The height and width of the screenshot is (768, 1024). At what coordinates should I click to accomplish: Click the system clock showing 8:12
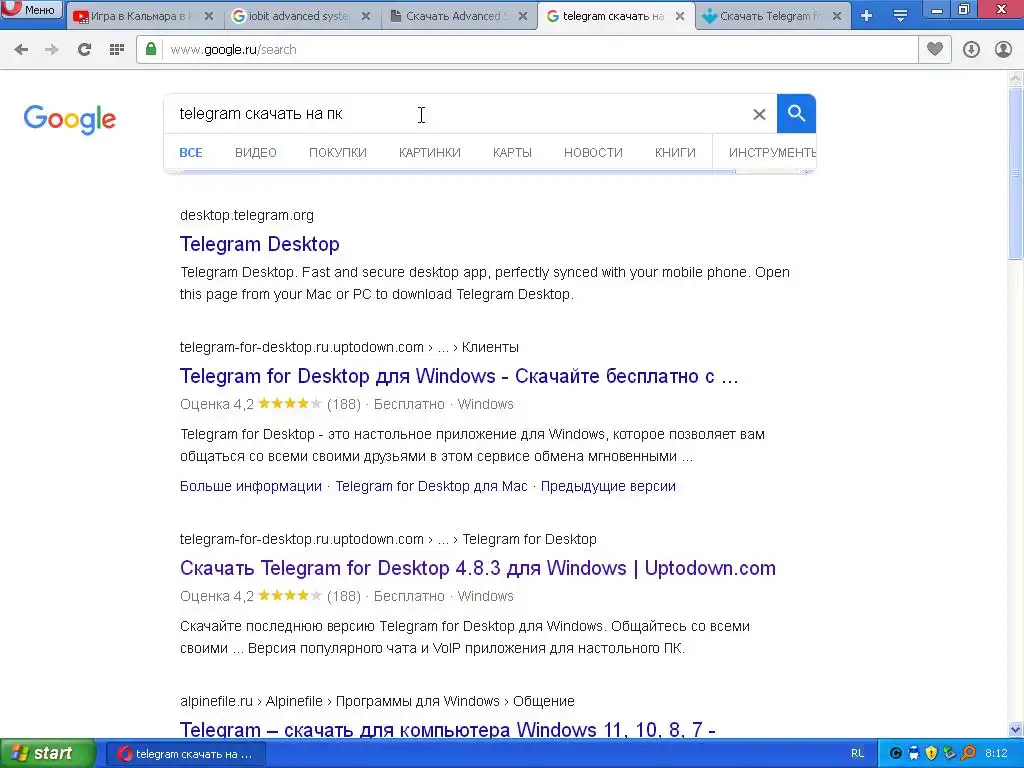tap(996, 754)
